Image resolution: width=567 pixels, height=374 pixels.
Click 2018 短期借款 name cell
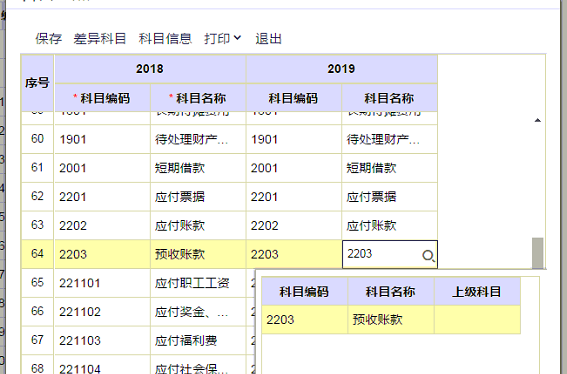pos(198,168)
